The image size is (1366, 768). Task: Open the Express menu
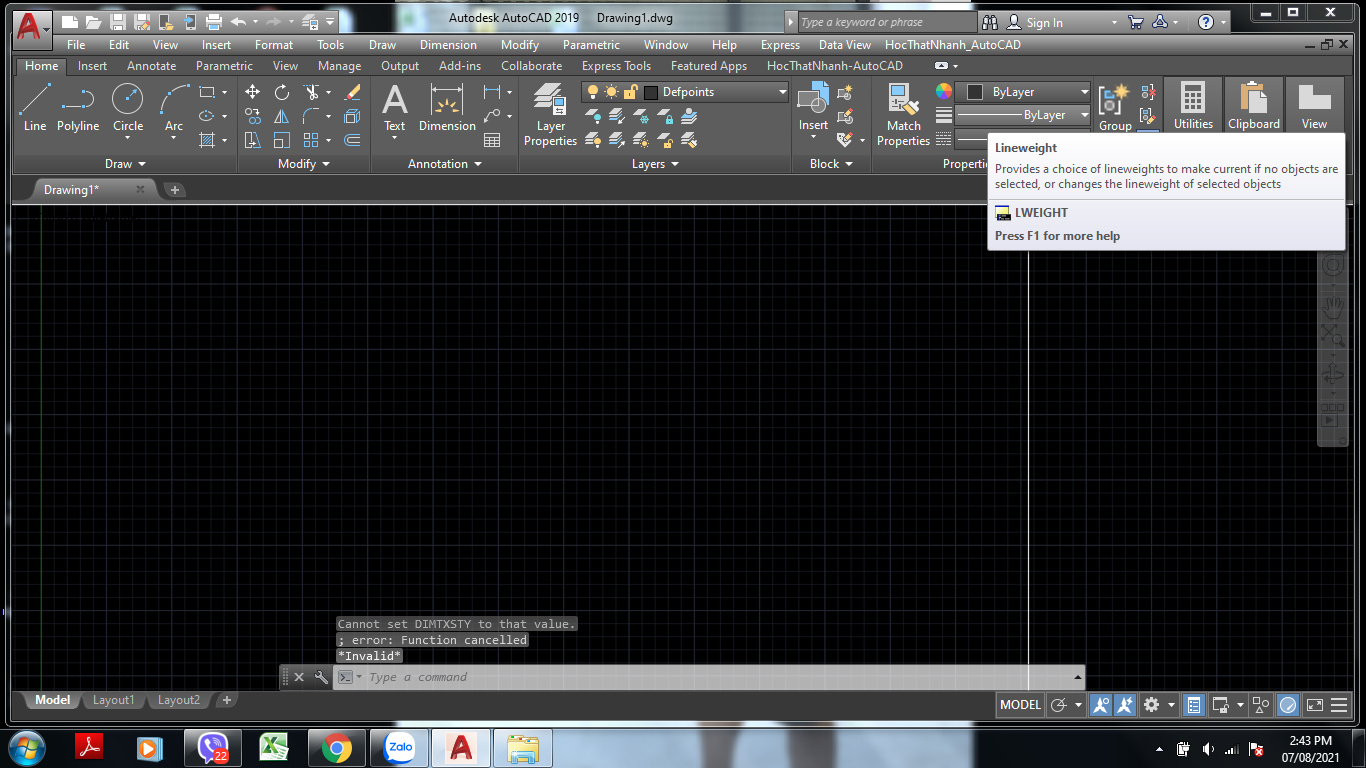click(780, 45)
